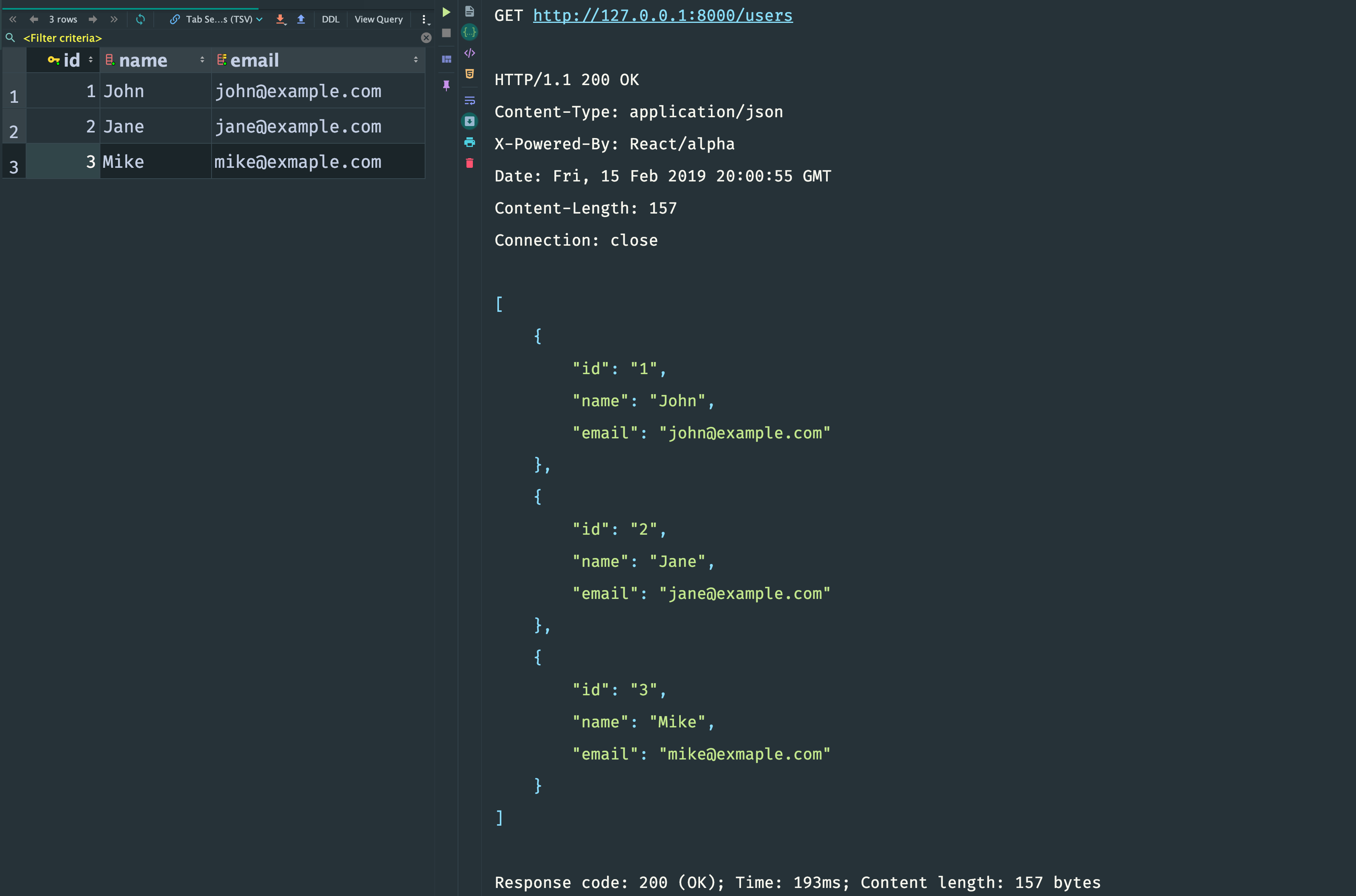Click the Date header line
The width and height of the screenshot is (1356, 896).
coord(663,176)
